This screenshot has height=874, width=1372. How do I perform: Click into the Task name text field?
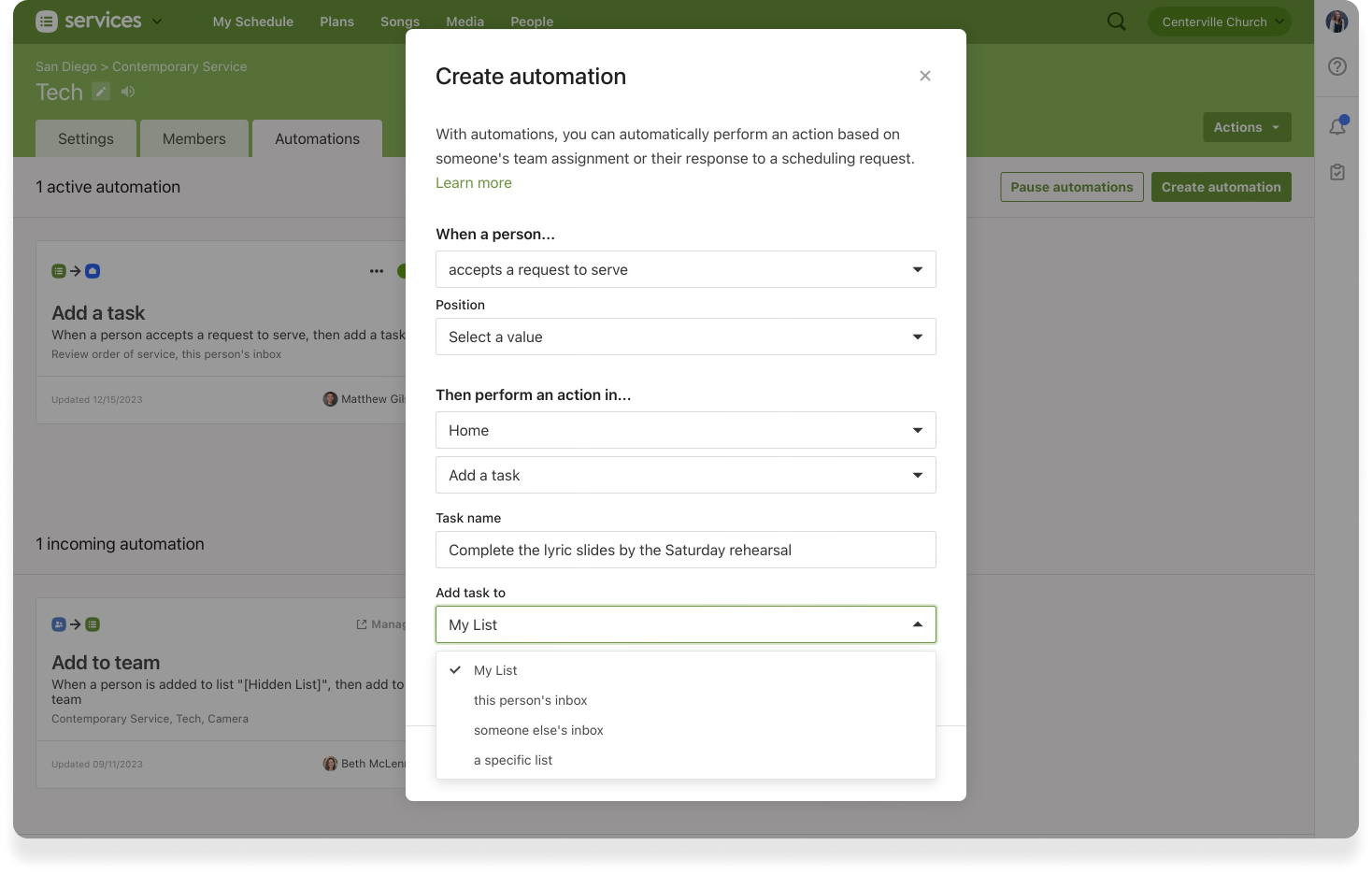[685, 550]
